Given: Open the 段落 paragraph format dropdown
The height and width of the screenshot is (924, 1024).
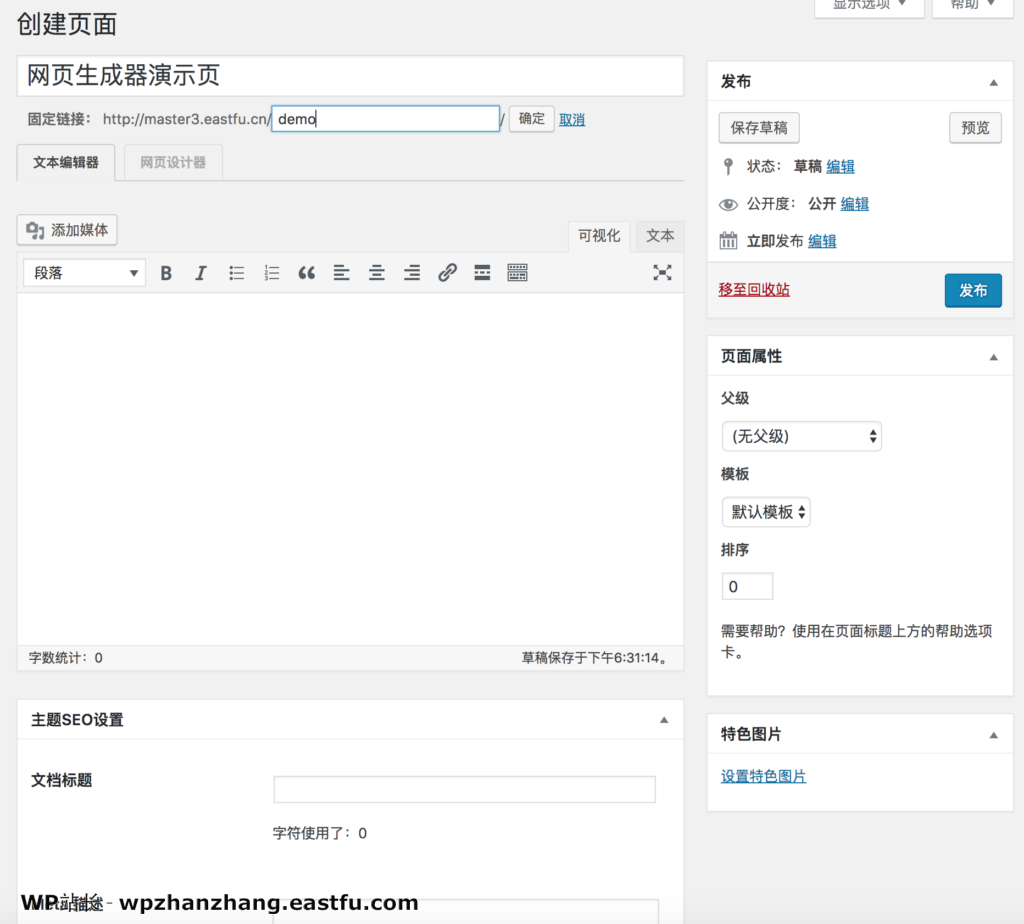Looking at the screenshot, I should (x=83, y=272).
